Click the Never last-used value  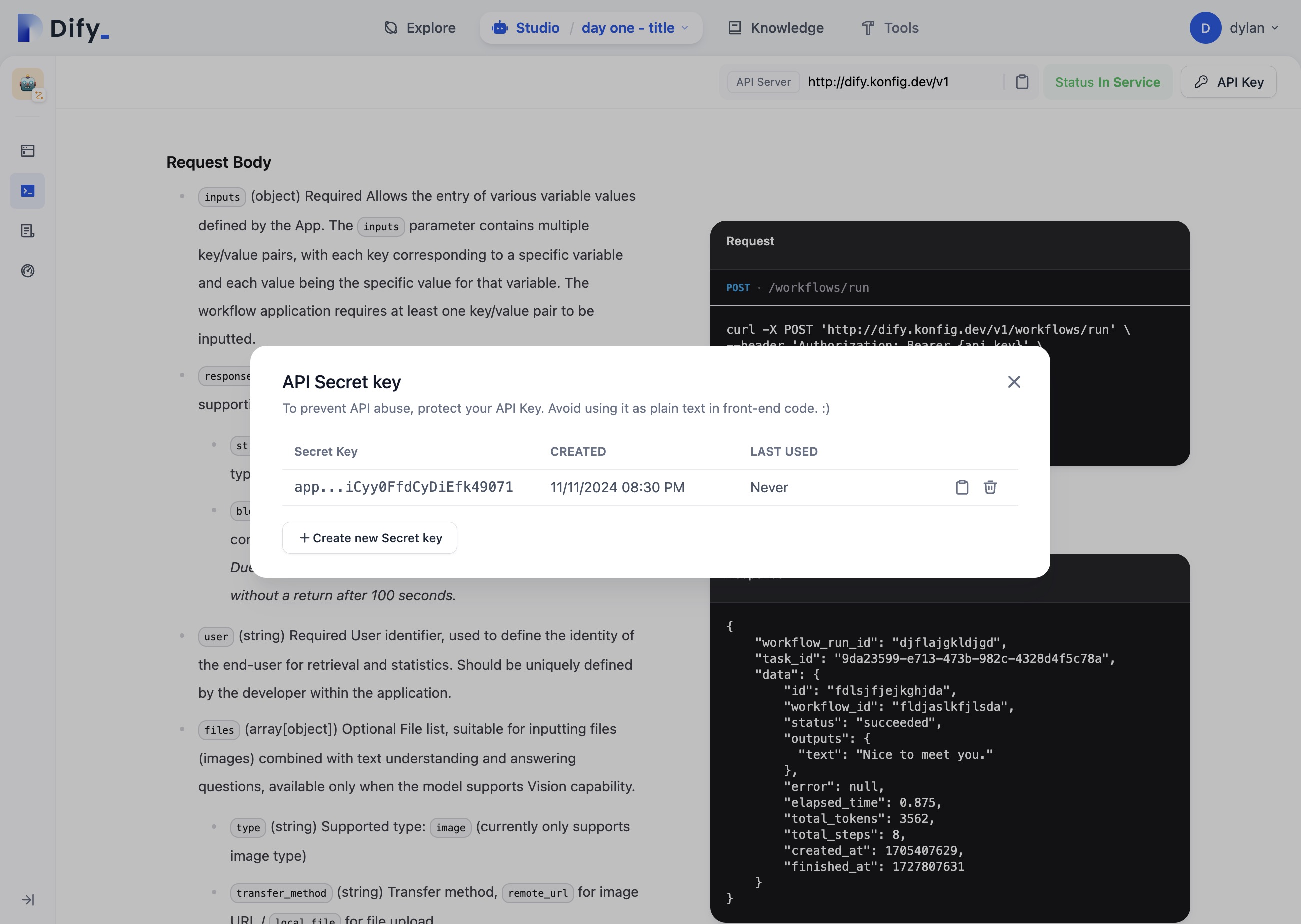(x=769, y=487)
